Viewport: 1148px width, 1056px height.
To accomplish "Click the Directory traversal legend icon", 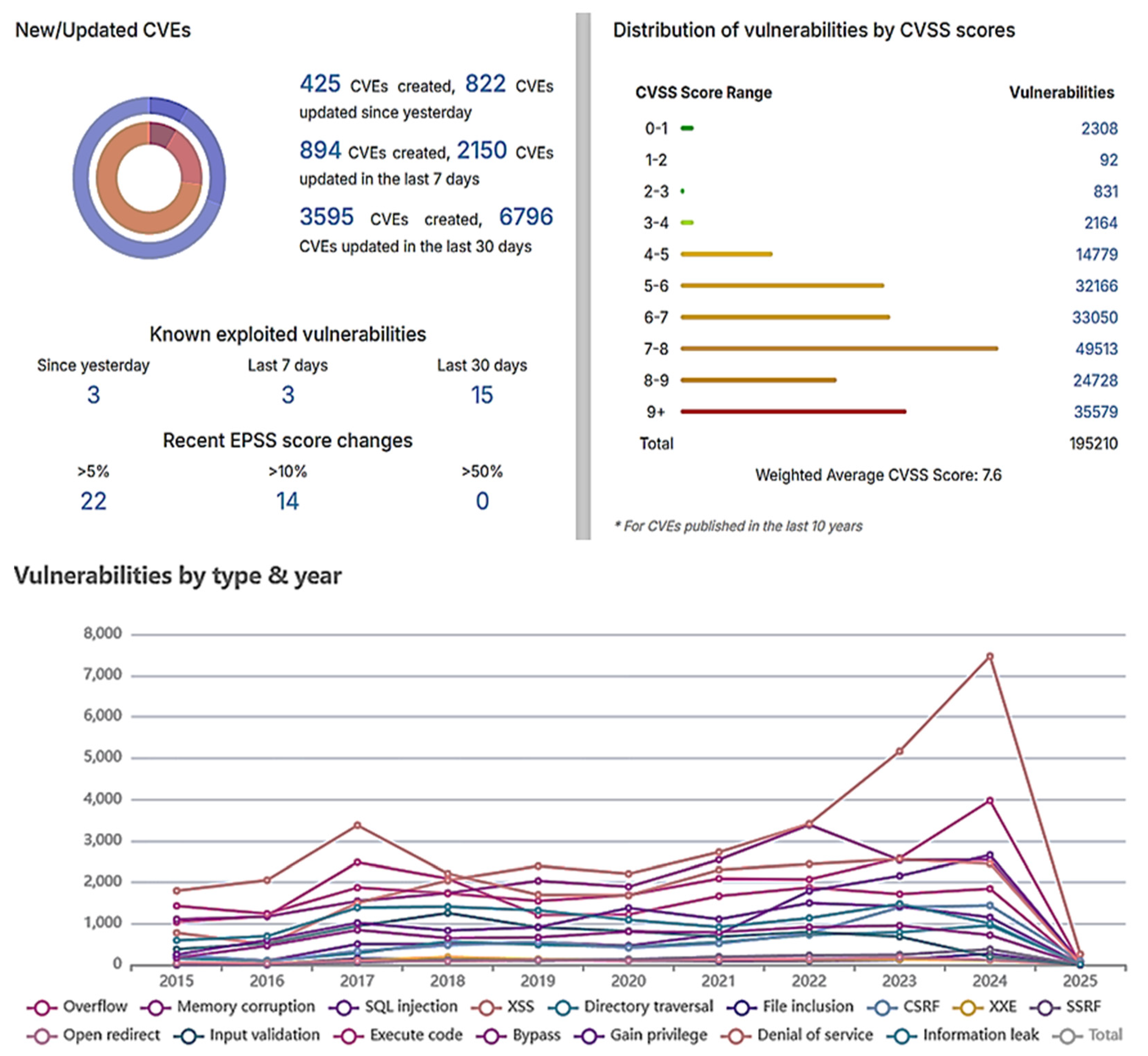I will pos(563,1007).
